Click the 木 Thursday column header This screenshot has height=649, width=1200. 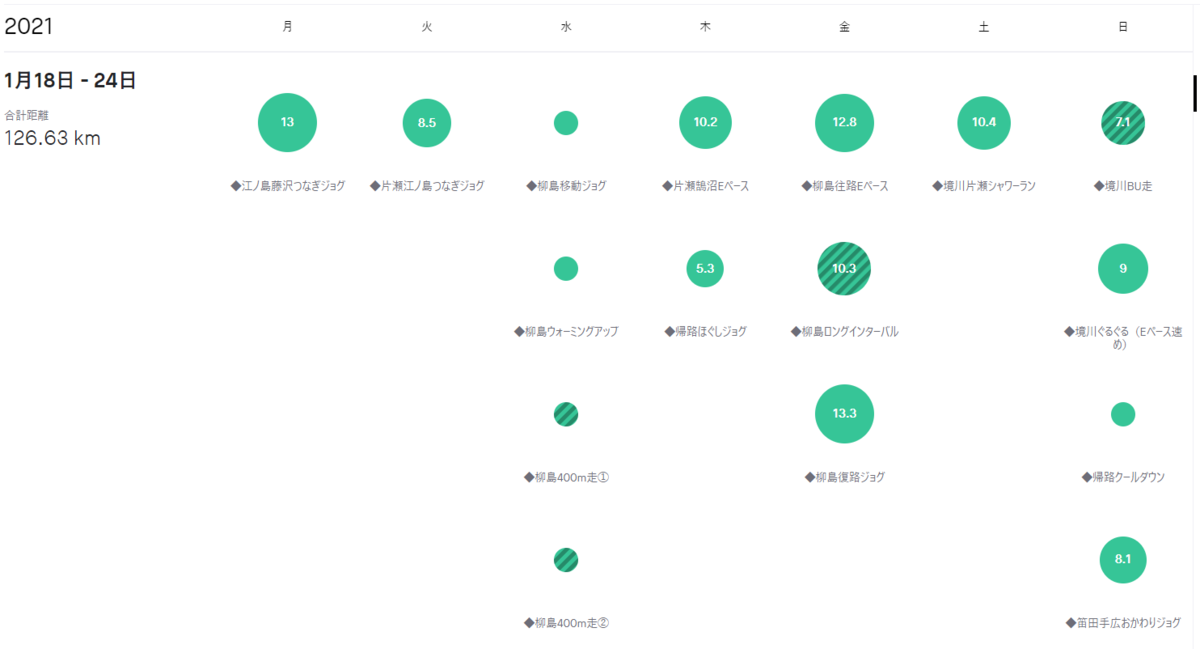click(x=705, y=28)
